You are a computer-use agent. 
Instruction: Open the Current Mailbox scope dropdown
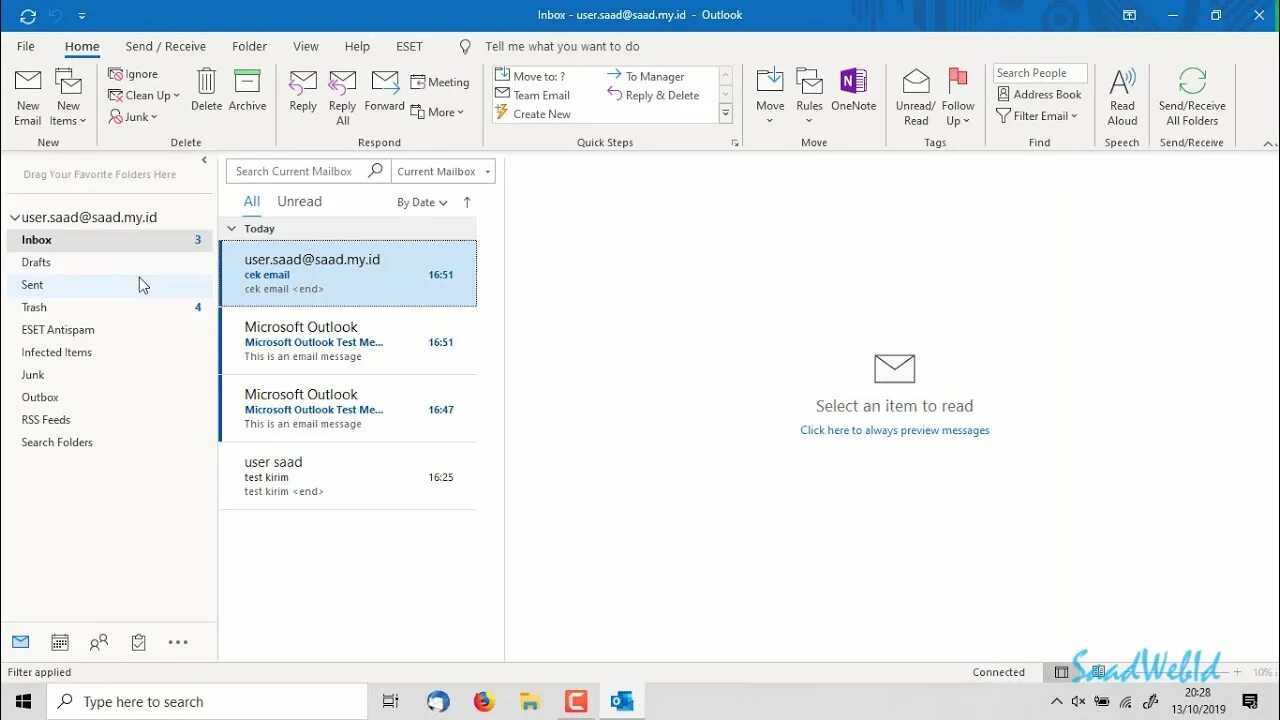pos(443,171)
